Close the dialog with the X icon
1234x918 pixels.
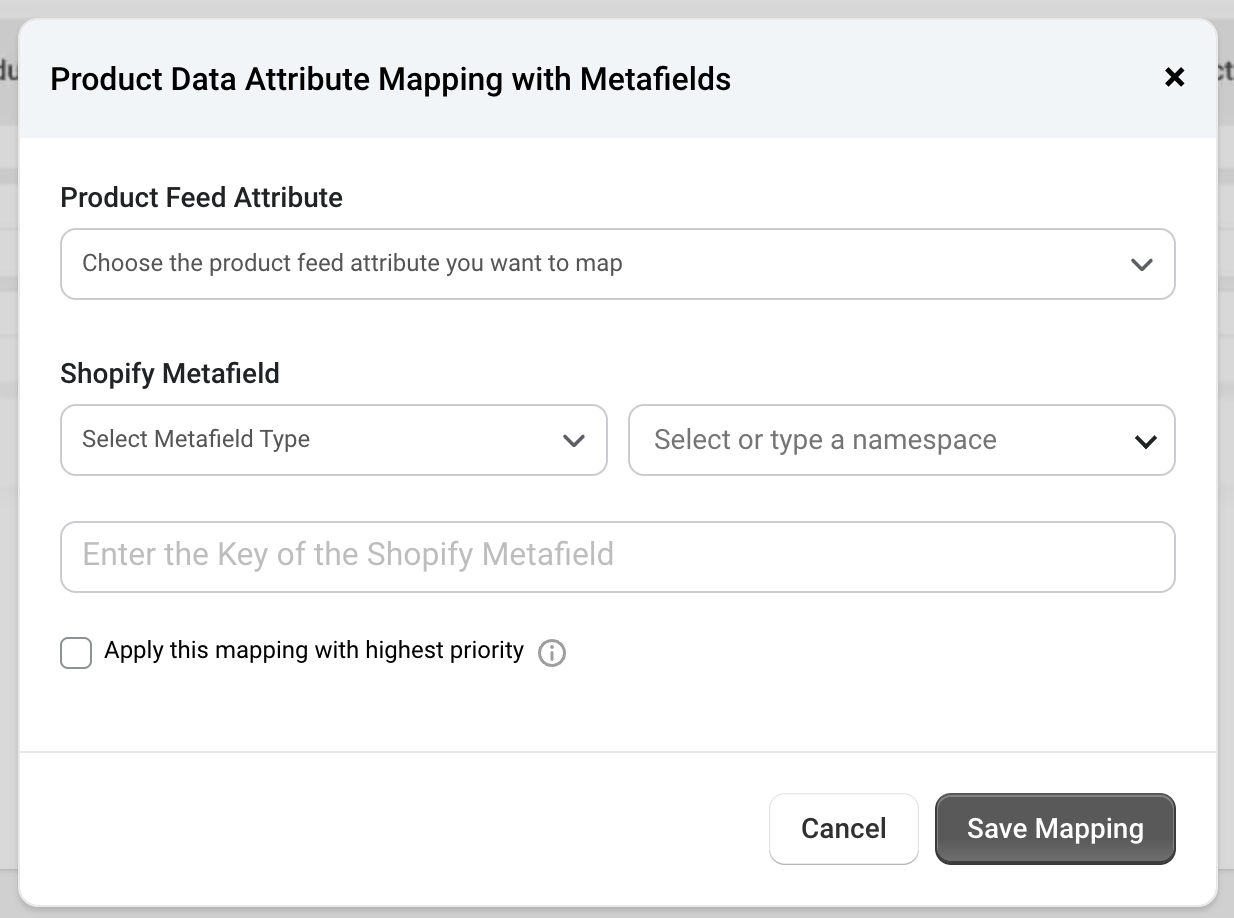click(x=1175, y=77)
